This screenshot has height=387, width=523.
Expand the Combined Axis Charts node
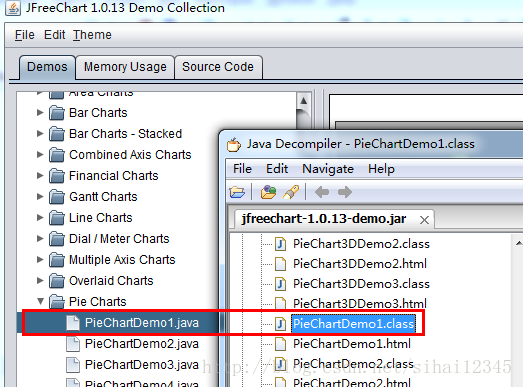[x=40, y=155]
